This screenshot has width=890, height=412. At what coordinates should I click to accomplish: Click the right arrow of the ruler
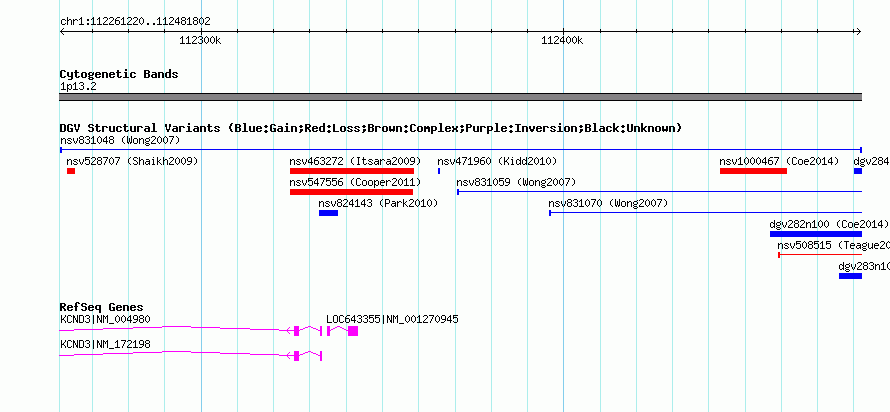point(858,31)
